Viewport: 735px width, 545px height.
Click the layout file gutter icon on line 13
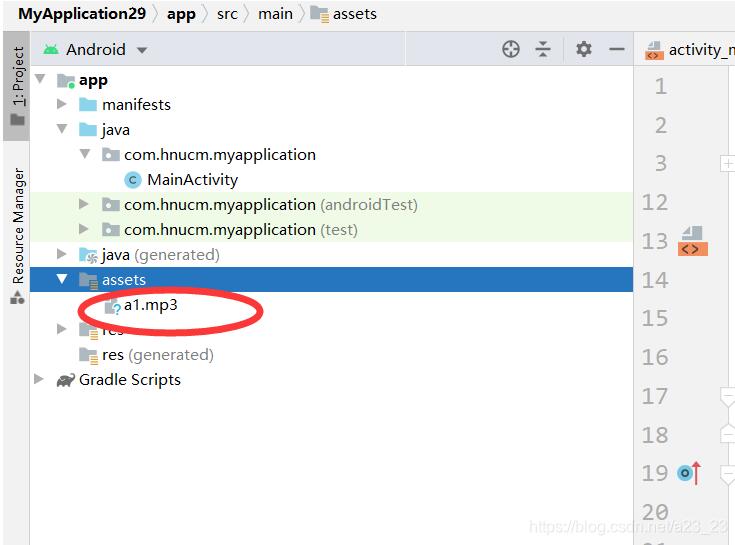pyautogui.click(x=692, y=241)
